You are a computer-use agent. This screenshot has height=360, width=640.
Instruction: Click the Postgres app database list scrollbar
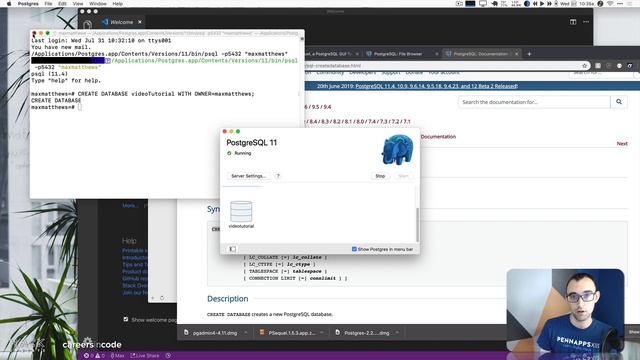[x=417, y=224]
